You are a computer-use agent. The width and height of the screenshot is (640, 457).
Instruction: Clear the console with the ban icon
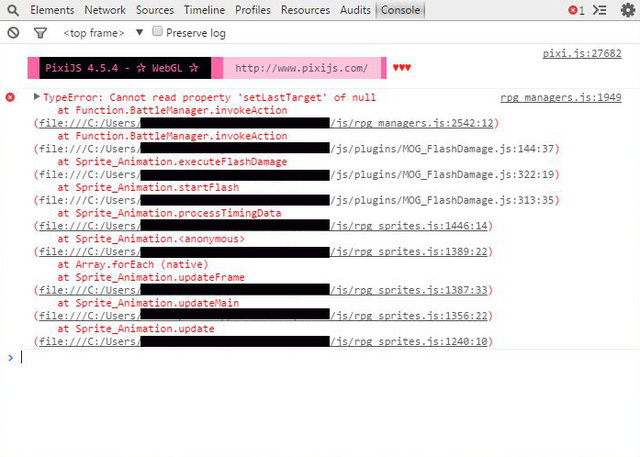pos(13,33)
